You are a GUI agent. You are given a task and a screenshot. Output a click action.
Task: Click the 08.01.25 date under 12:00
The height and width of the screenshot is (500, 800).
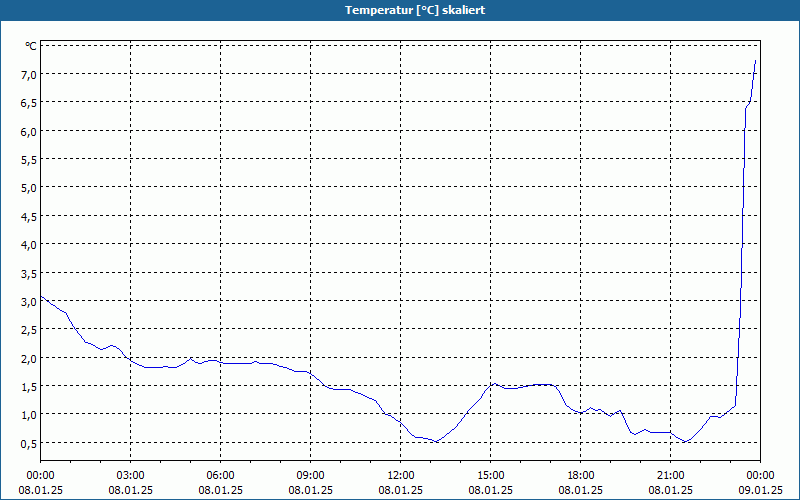(x=401, y=490)
